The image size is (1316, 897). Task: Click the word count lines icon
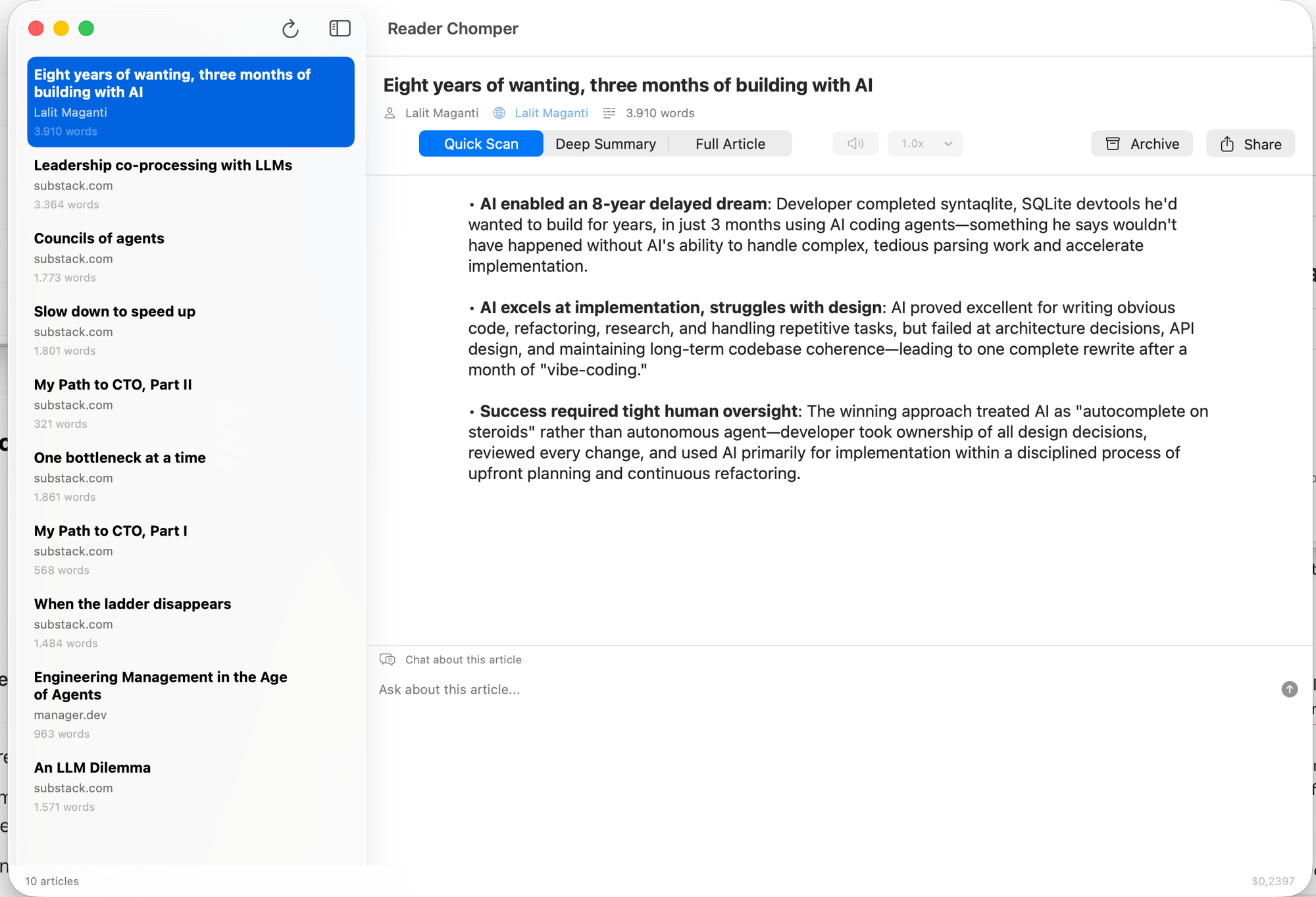coord(609,113)
